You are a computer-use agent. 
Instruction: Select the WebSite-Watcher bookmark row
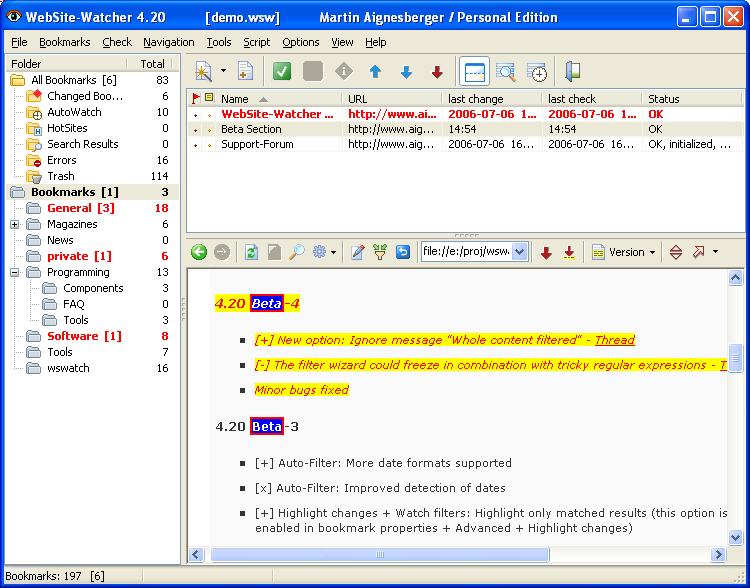pos(465,114)
